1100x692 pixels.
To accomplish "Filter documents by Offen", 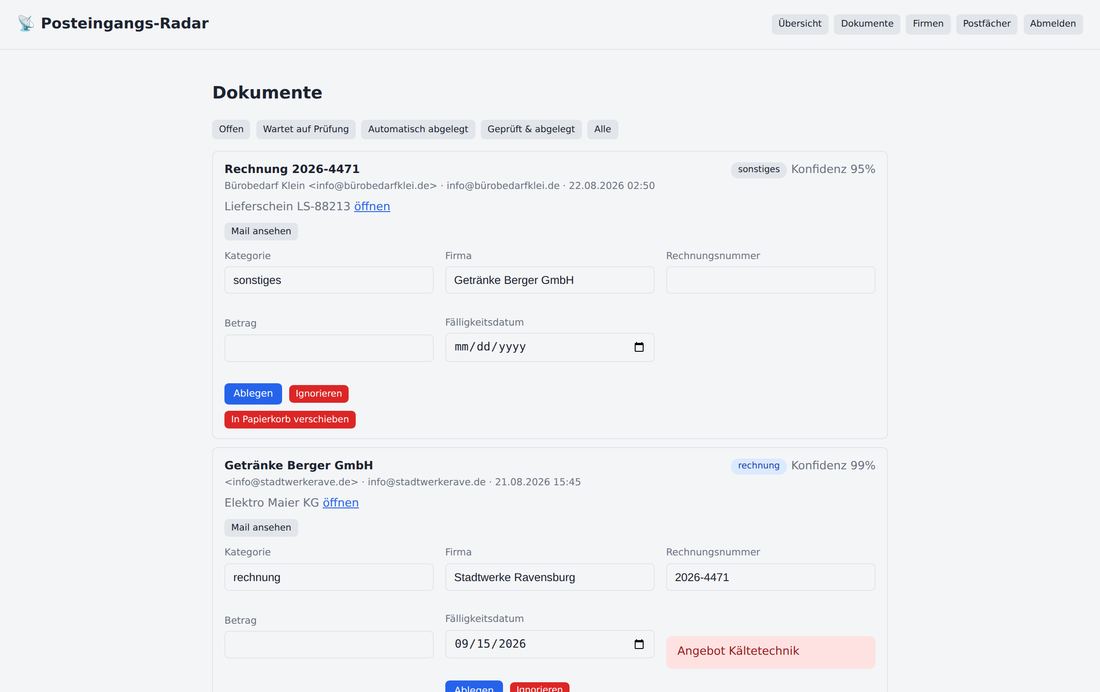I will 231,129.
